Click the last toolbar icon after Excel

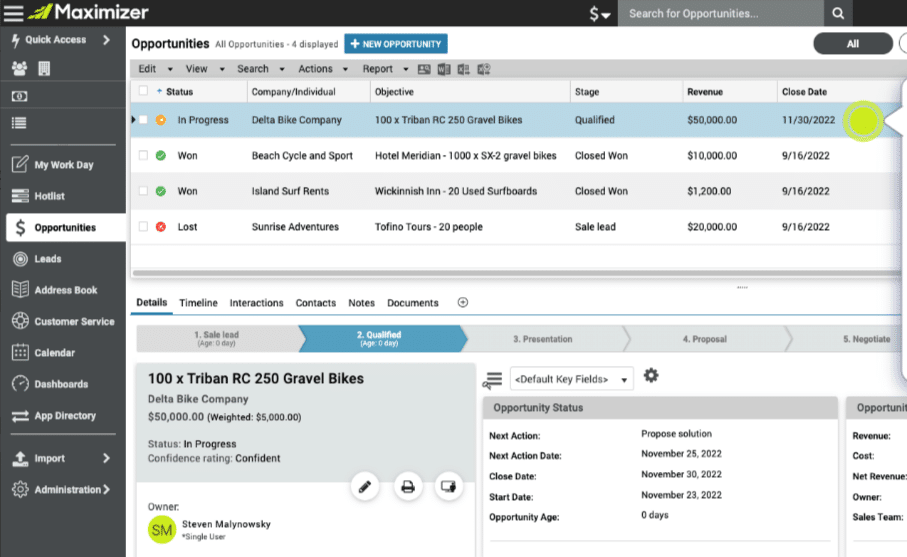pos(484,69)
